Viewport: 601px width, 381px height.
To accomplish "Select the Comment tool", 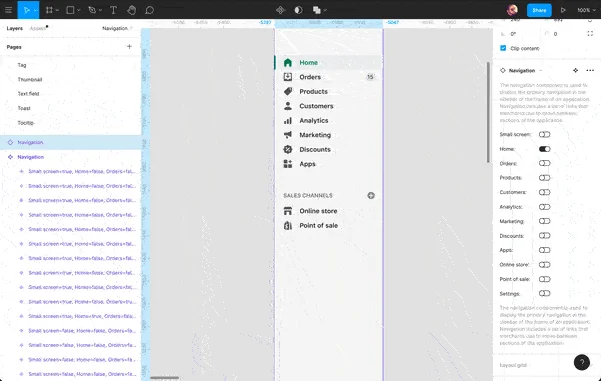I will click(x=149, y=10).
